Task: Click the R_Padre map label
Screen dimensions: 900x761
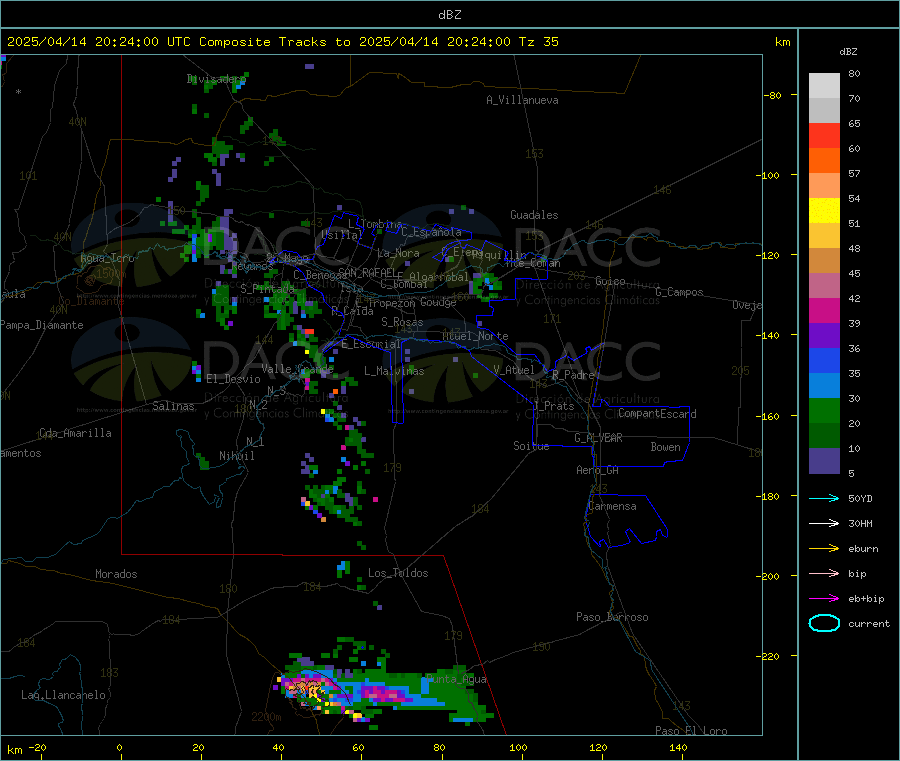Action: coord(573,375)
